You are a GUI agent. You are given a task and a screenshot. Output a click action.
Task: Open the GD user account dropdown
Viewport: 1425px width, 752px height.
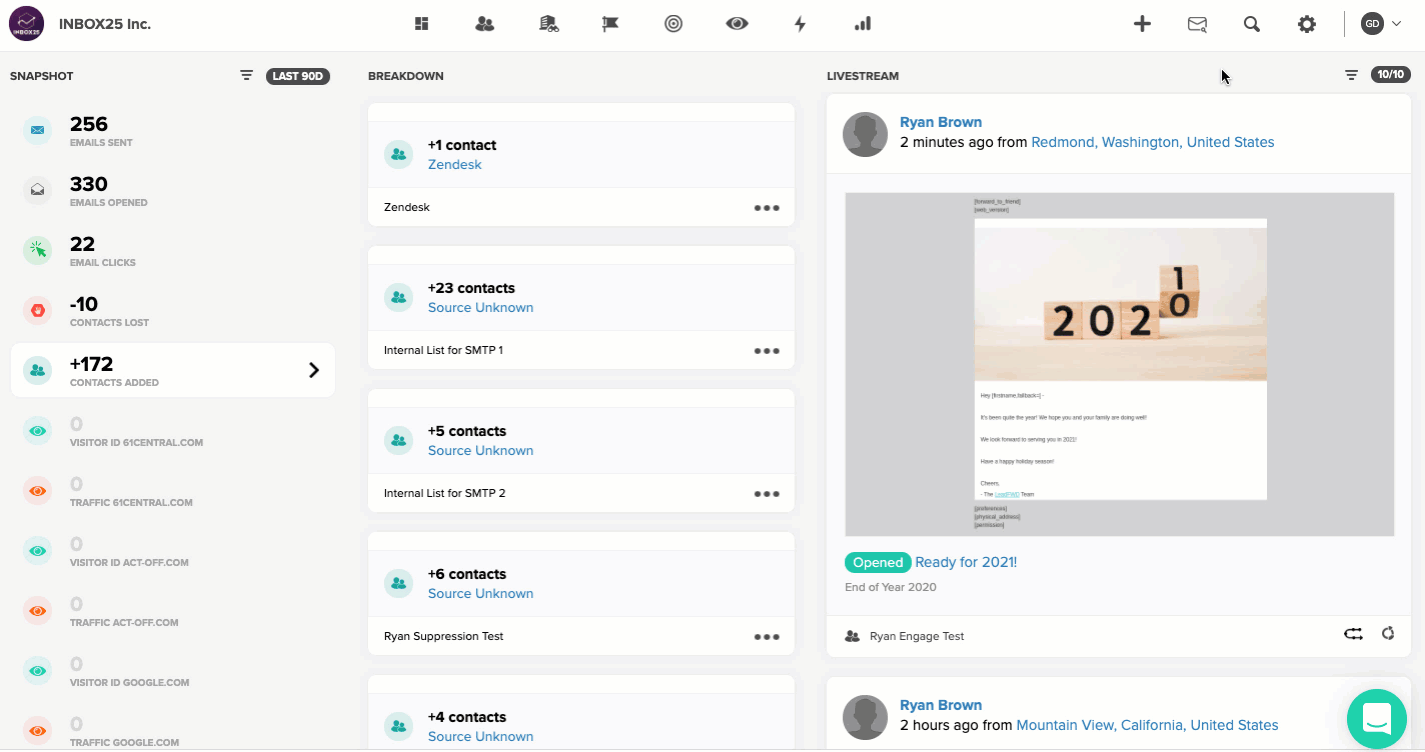click(1381, 24)
